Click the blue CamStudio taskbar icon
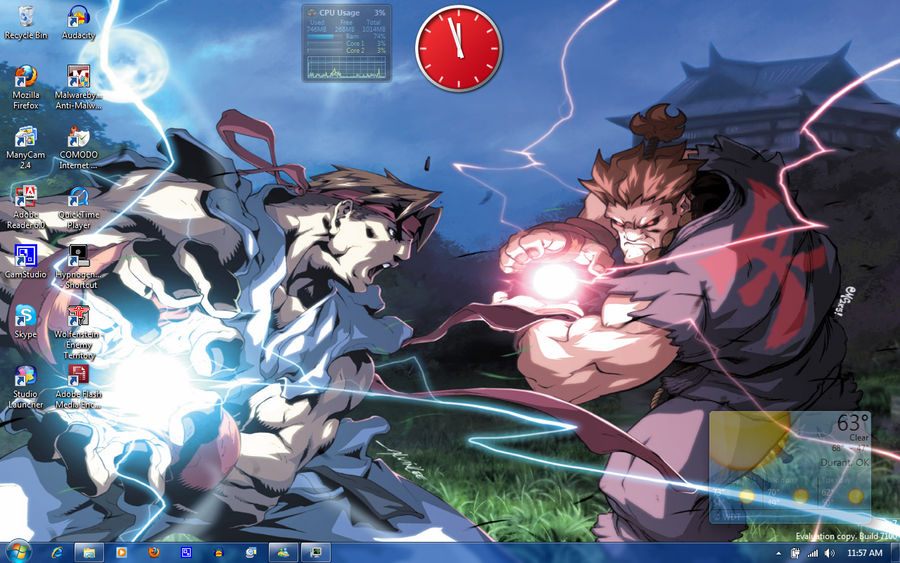The height and width of the screenshot is (563, 900). pos(186,553)
